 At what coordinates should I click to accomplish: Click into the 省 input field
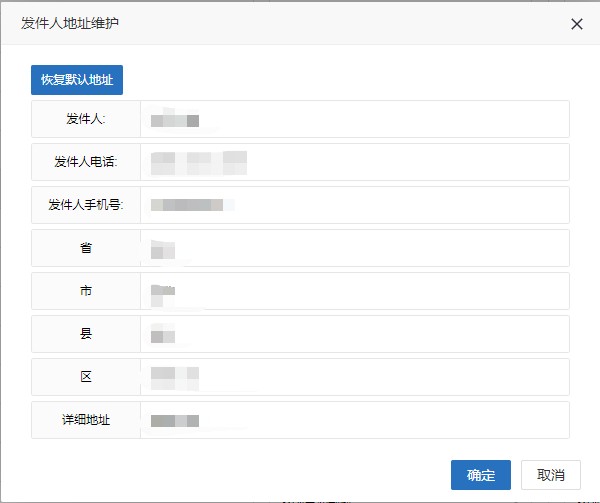click(355, 248)
